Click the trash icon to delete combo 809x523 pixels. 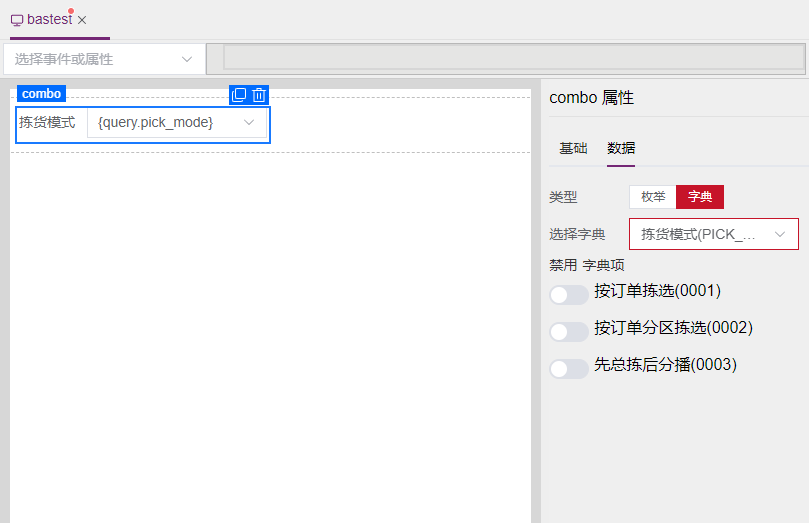pos(259,95)
